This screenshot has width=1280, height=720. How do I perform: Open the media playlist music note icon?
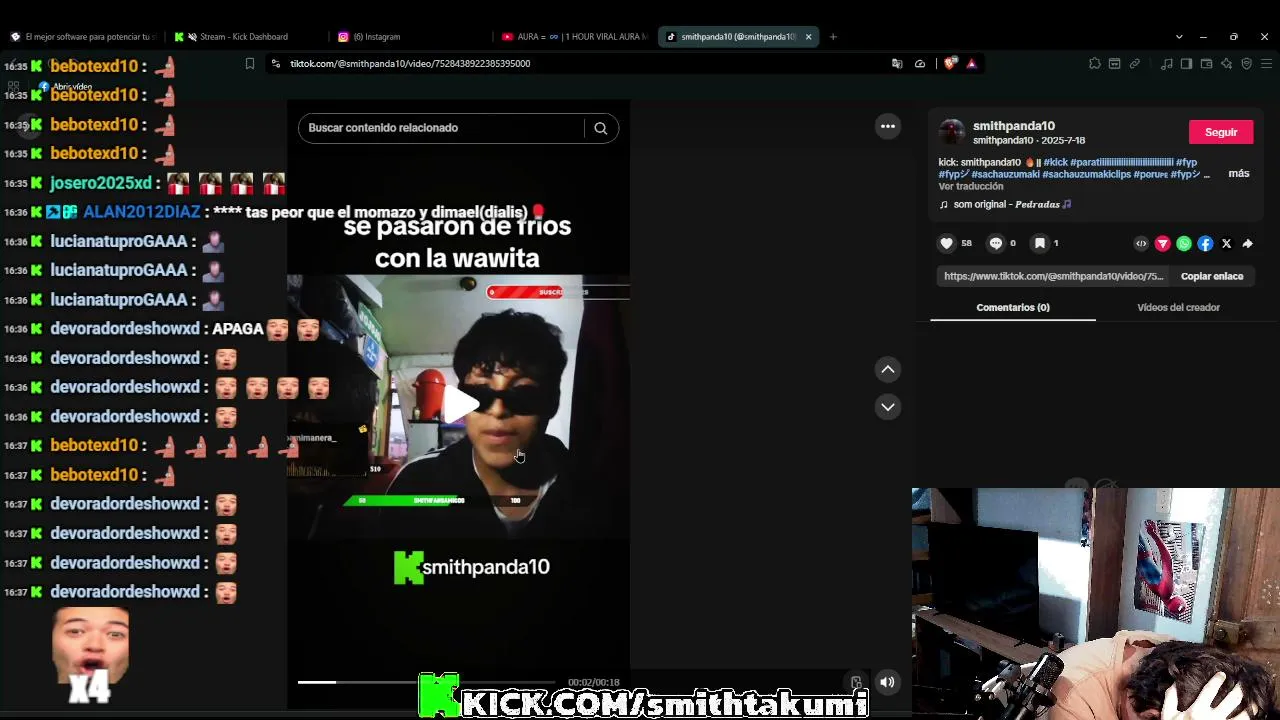pos(1166,63)
